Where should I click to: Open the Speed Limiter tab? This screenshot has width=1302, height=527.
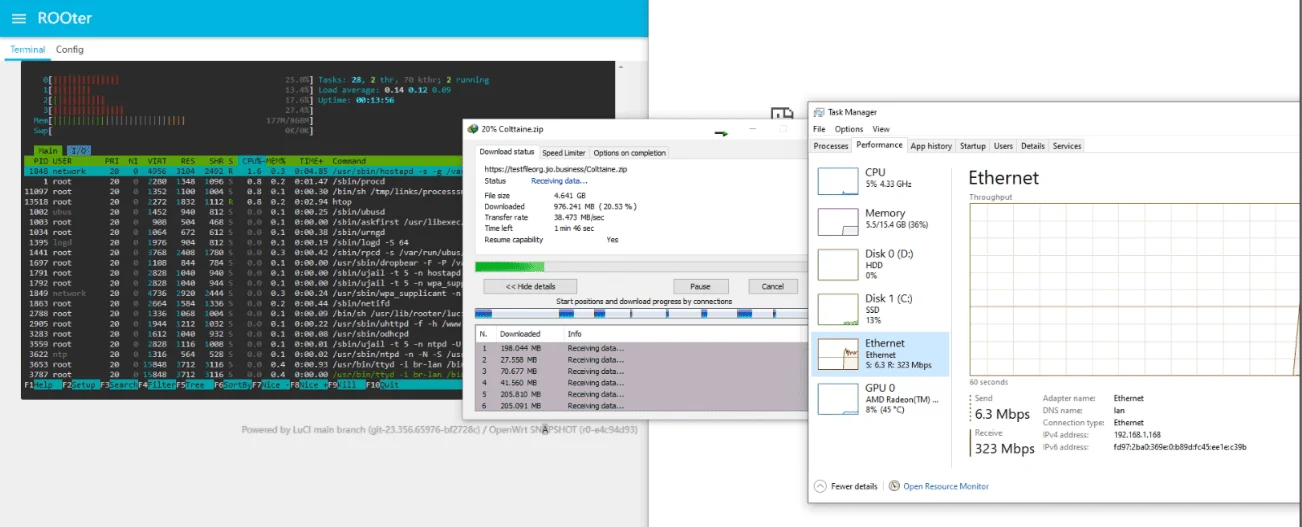[564, 153]
